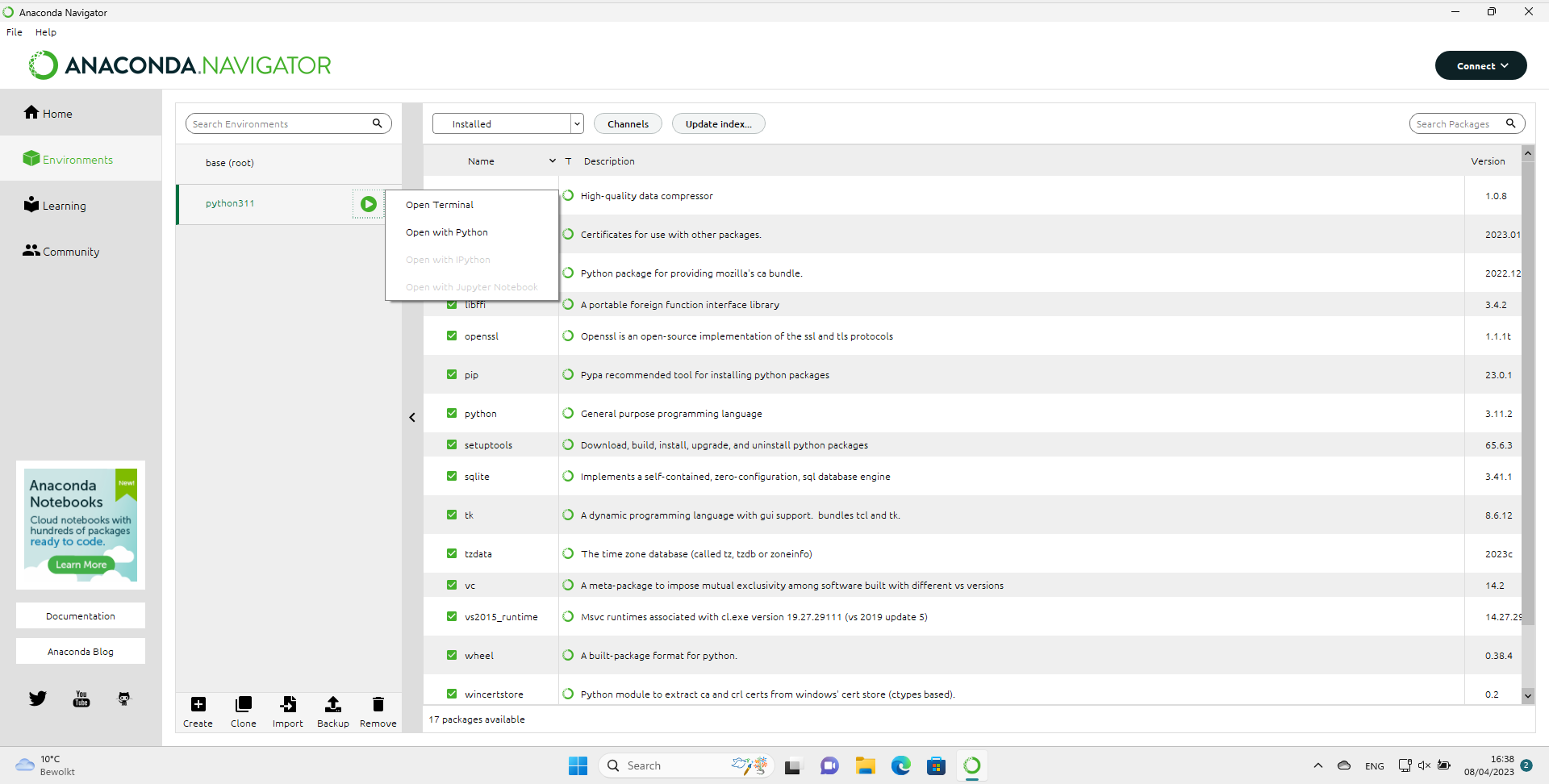This screenshot has width=1549, height=784.
Task: Click the Remove environment trash icon
Action: tap(378, 704)
